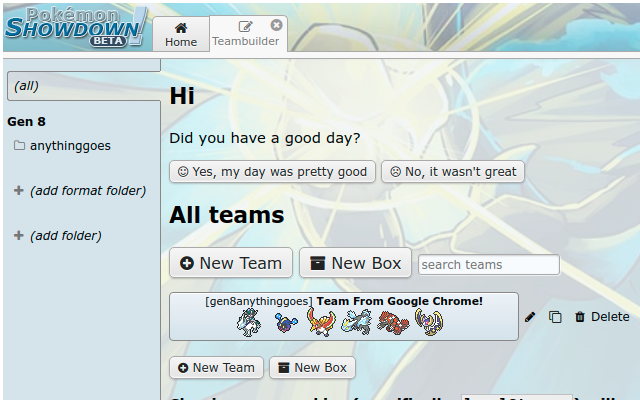Duplicate the team with copy icon
640x400 pixels.
pyautogui.click(x=555, y=317)
